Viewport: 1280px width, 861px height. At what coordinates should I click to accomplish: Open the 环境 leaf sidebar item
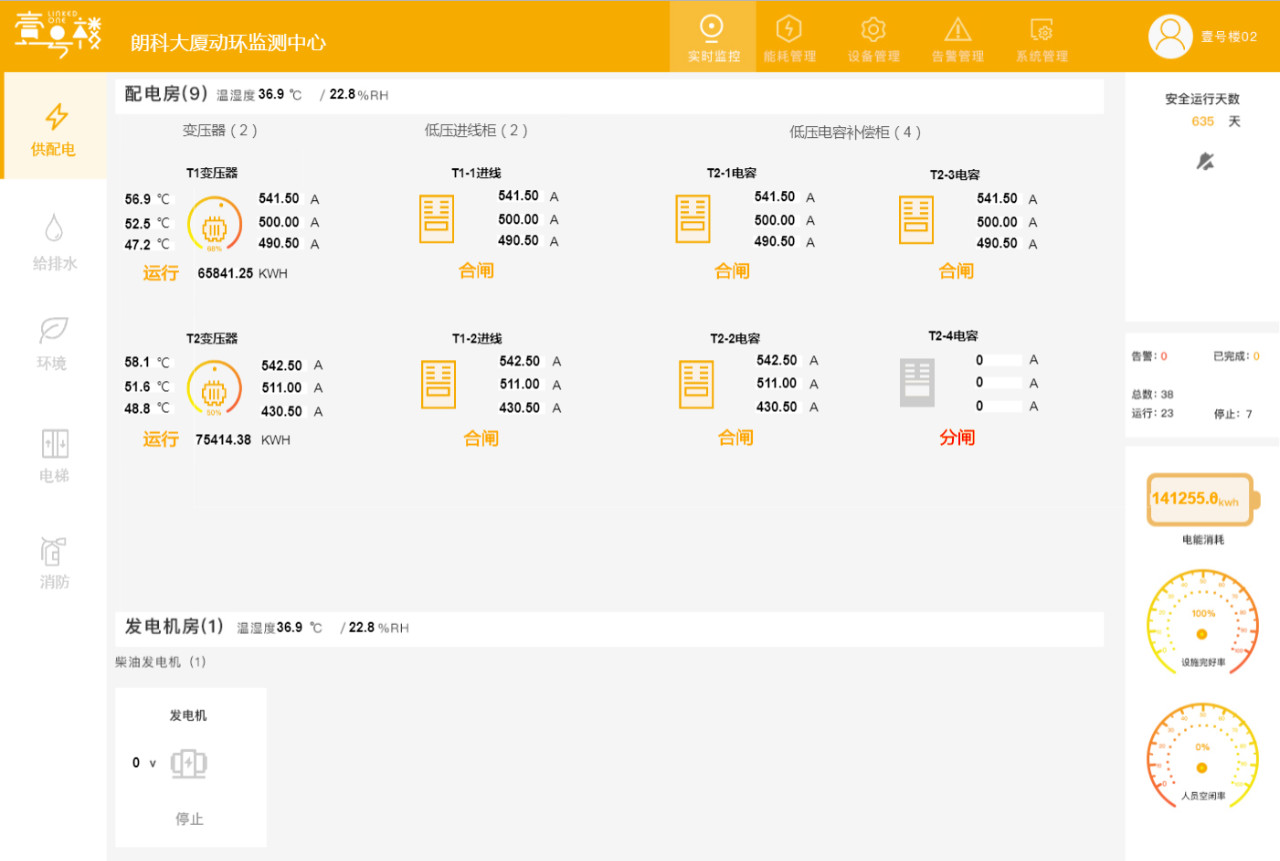[x=54, y=342]
